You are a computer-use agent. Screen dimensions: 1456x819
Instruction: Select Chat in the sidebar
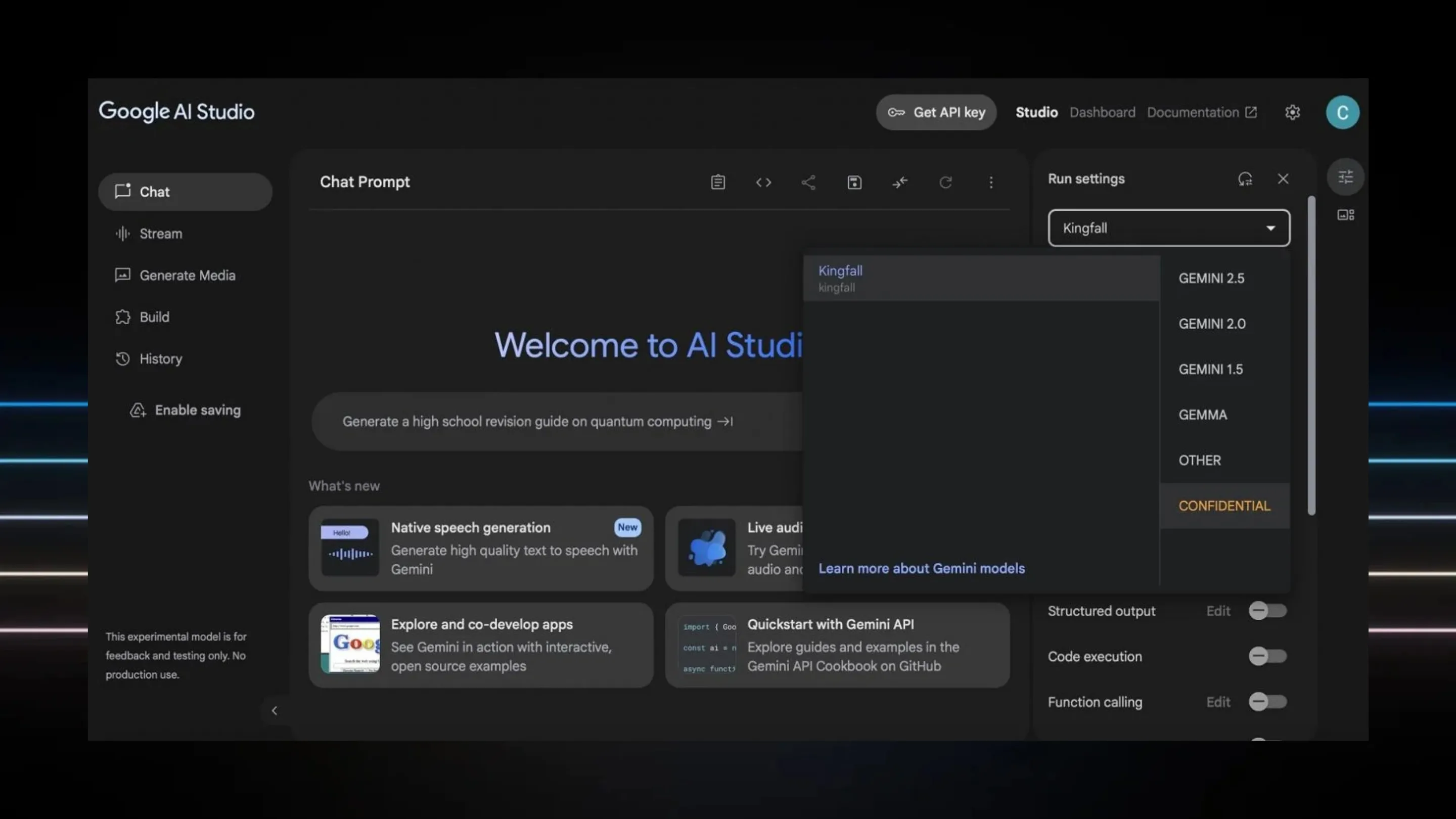coord(186,192)
